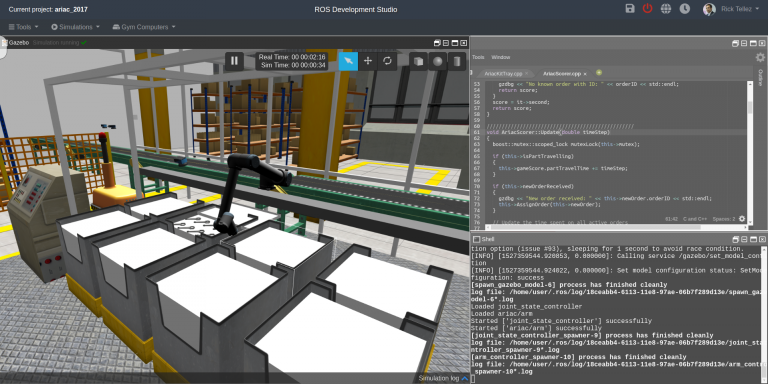
Task: Open the globe network icon
Action: [666, 9]
